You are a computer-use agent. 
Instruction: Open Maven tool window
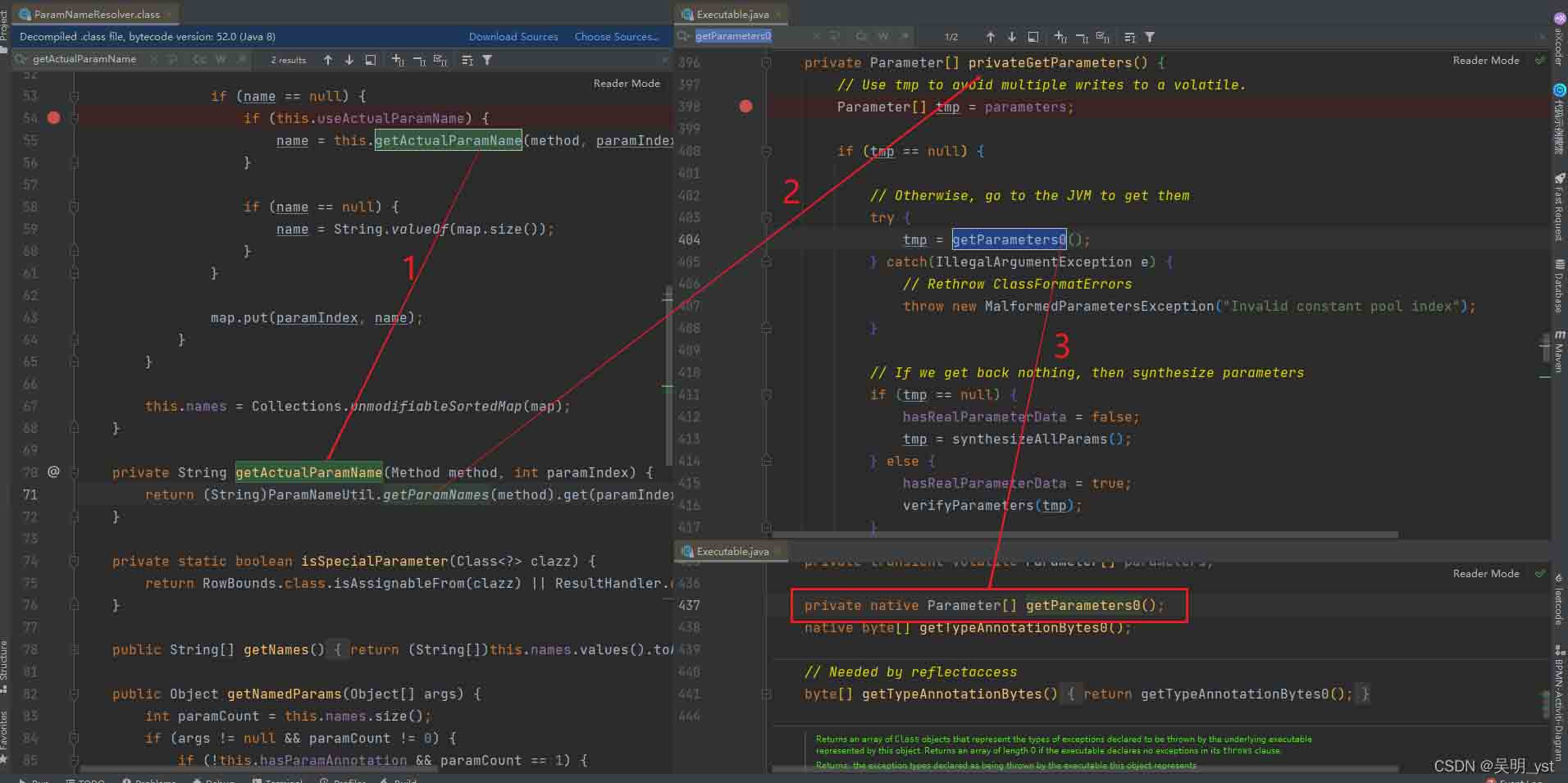(1559, 351)
